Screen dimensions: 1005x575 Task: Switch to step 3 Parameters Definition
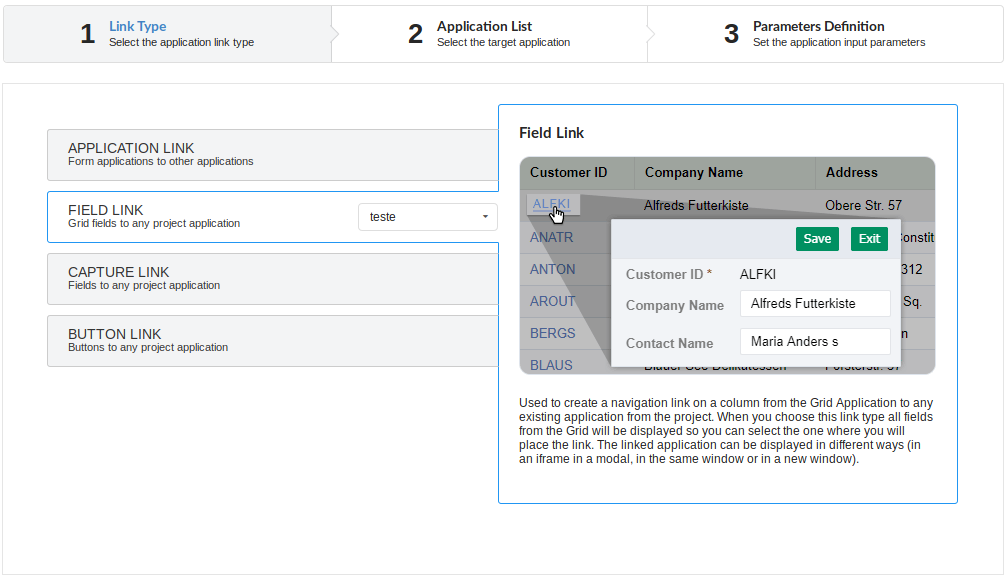coord(825,34)
